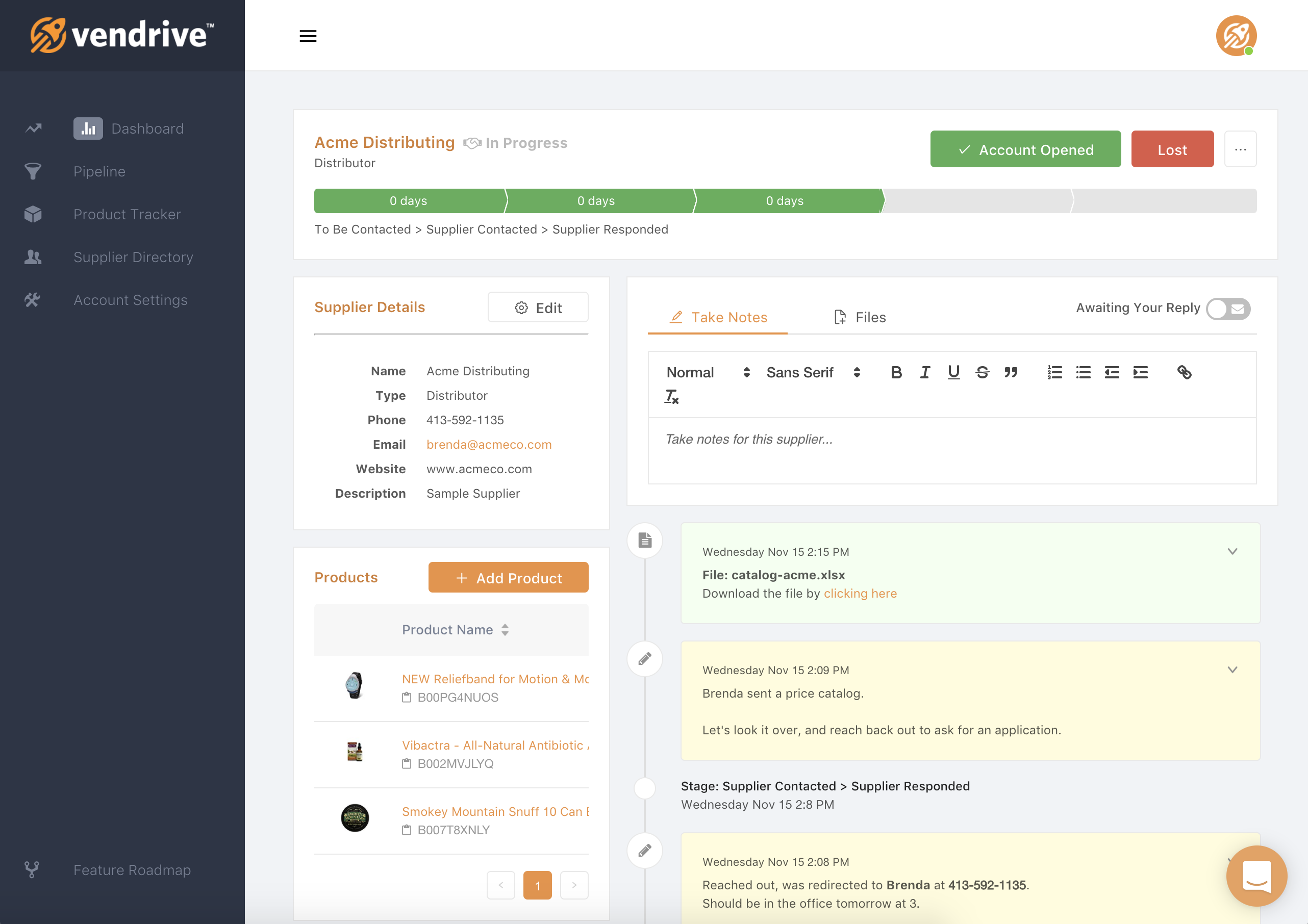The height and width of the screenshot is (924, 1308).
Task: Toggle bold formatting in notes editor
Action: point(895,372)
